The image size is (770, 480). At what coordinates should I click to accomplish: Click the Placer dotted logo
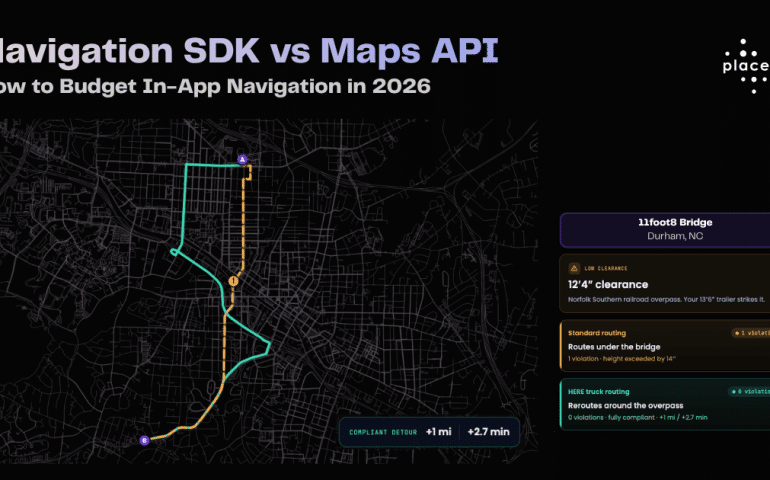click(747, 66)
